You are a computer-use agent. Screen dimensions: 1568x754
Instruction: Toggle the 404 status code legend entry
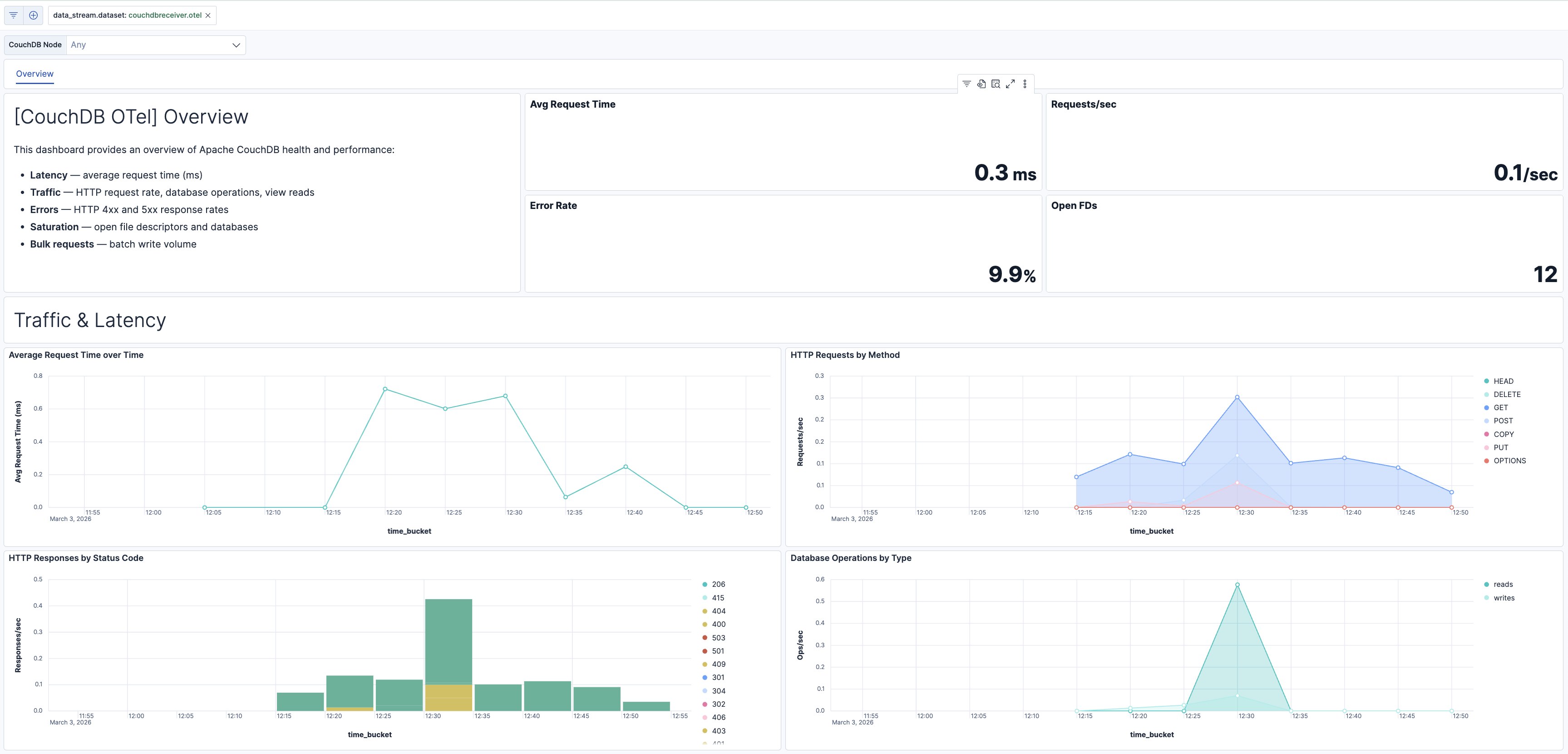click(x=717, y=611)
